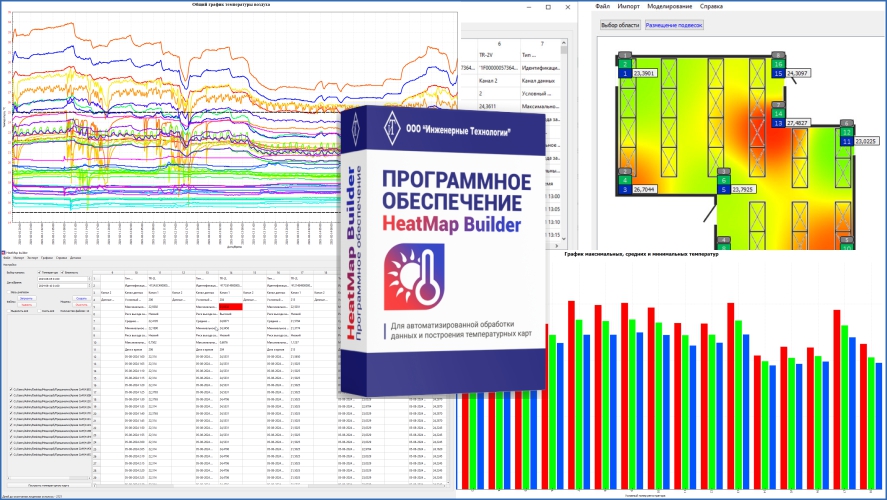This screenshot has height=500, width=887.
Task: Maximize the middle table window
Action: click(548, 7)
